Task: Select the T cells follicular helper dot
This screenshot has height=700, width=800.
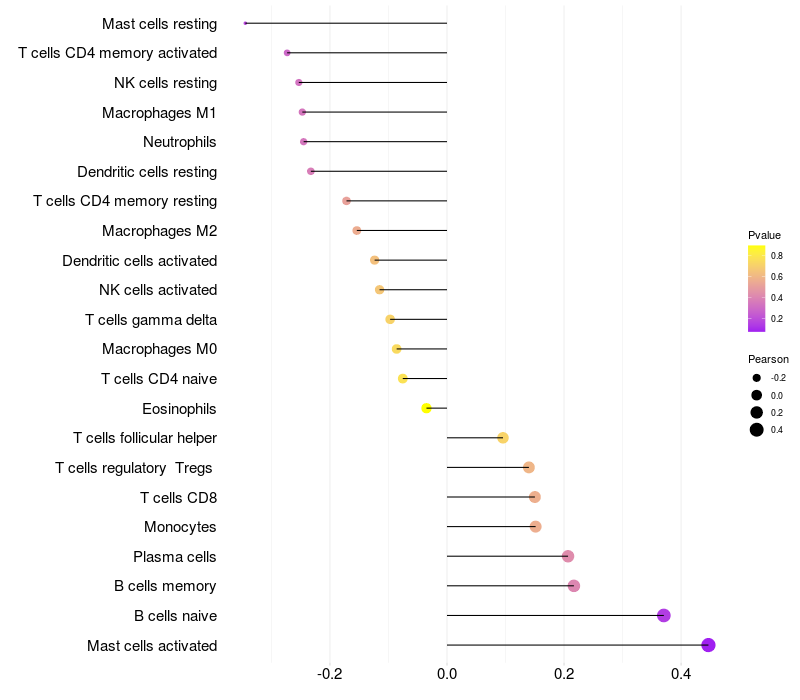Action: pos(503,438)
